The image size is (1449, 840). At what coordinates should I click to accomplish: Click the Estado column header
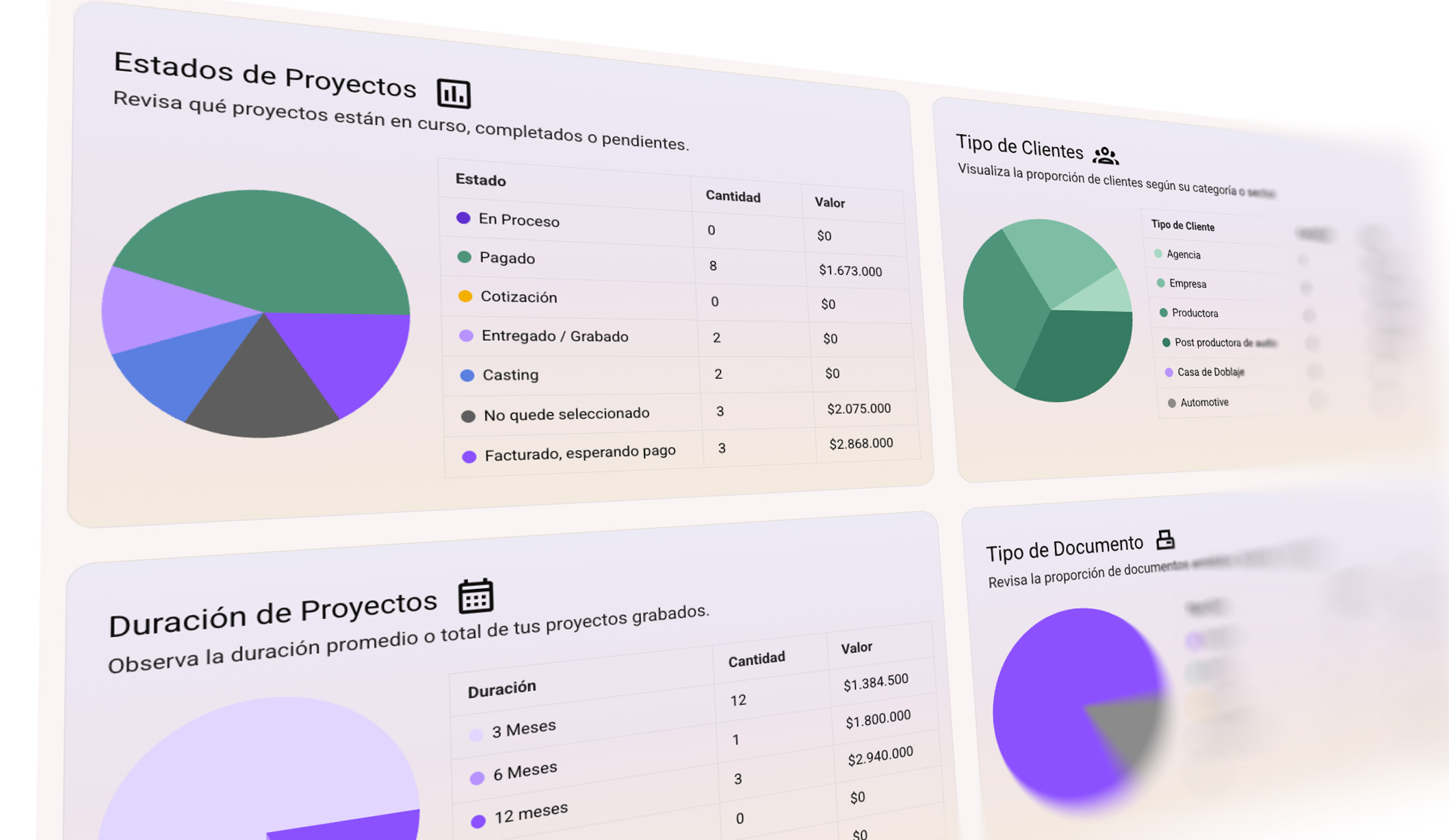[481, 180]
